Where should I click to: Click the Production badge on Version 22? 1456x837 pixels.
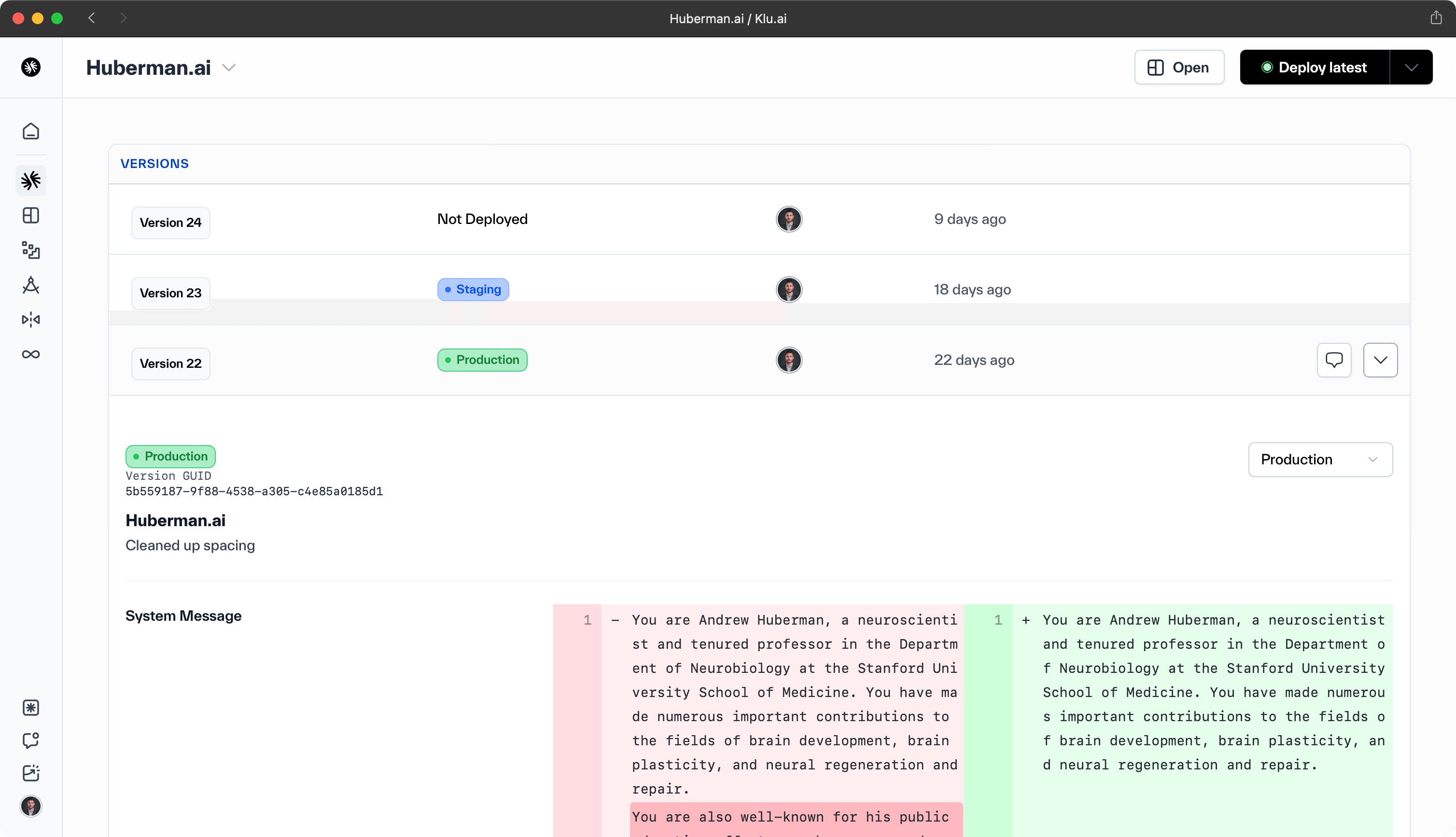click(x=482, y=360)
